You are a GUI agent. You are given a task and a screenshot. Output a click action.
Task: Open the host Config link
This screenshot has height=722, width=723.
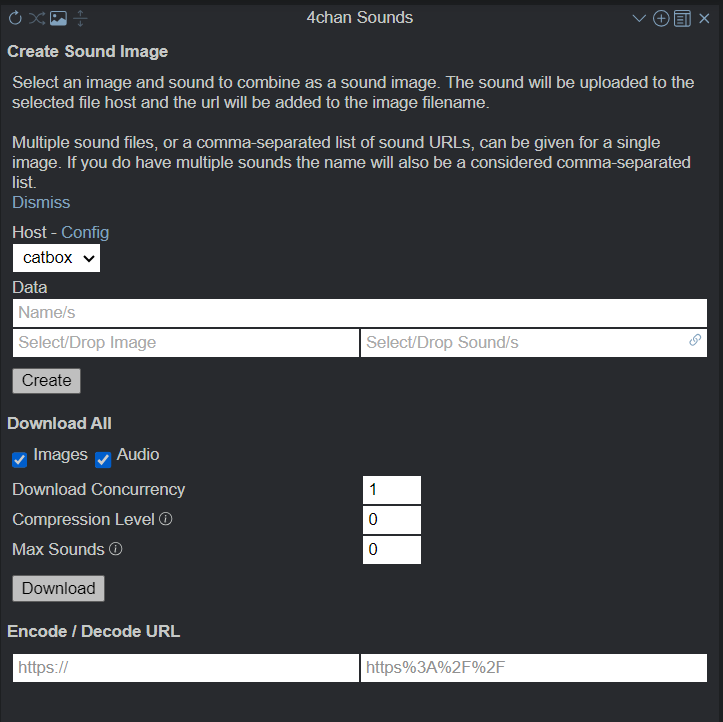[x=85, y=232]
